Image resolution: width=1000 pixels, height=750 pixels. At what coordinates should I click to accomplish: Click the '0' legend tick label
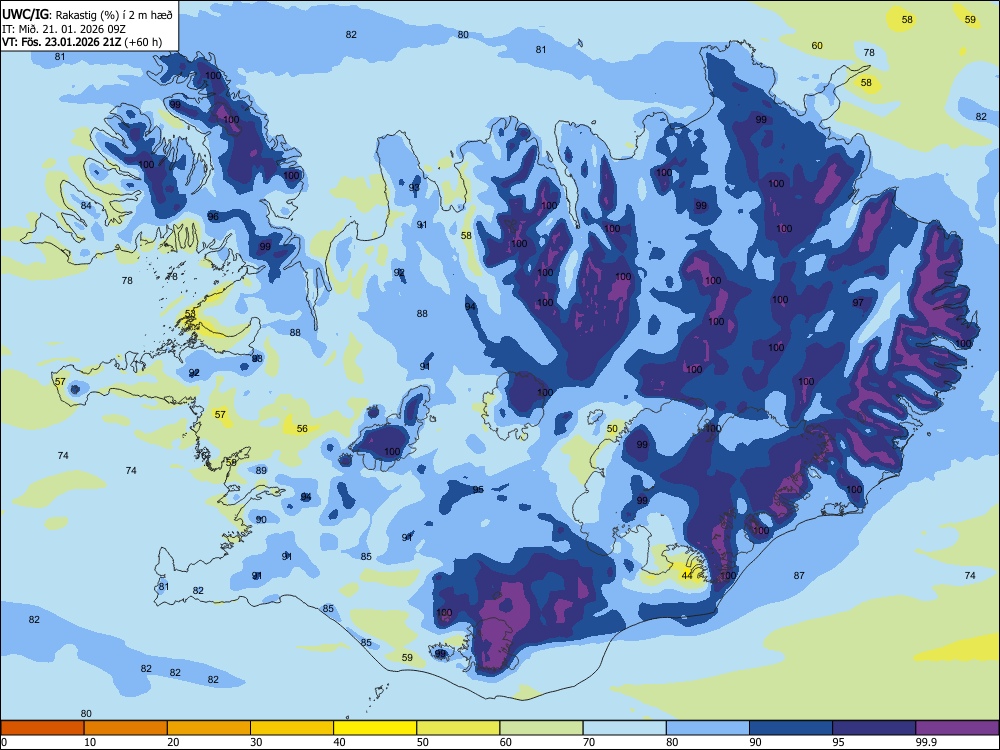point(4,742)
